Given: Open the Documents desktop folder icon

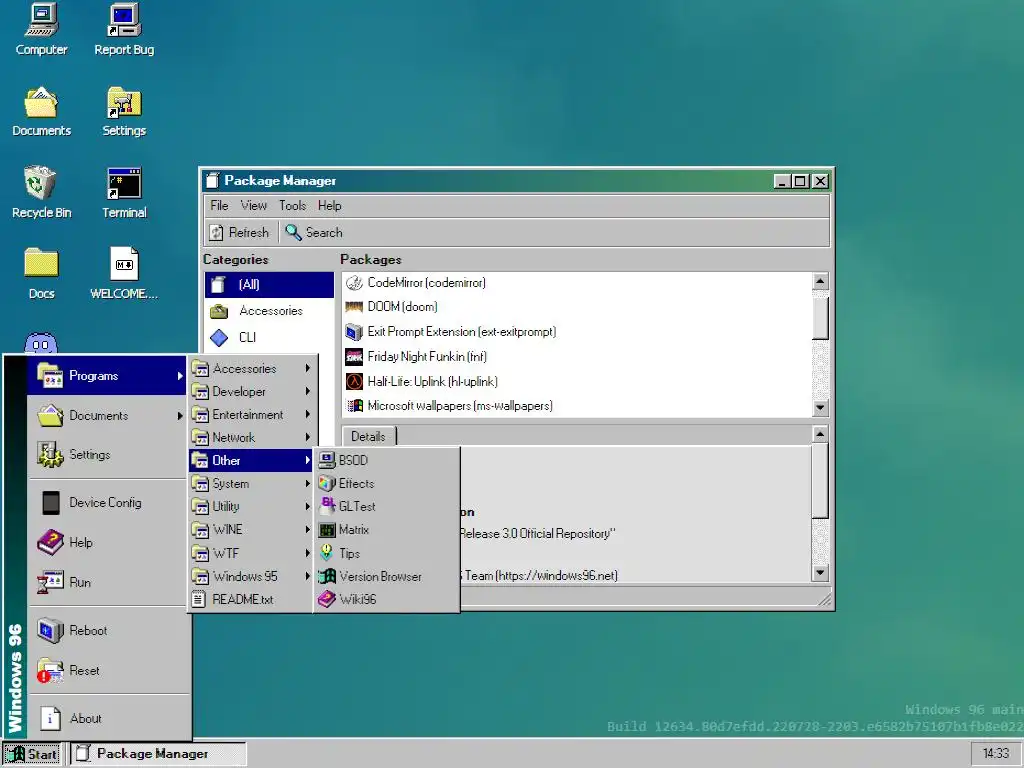Looking at the screenshot, I should [x=41, y=111].
